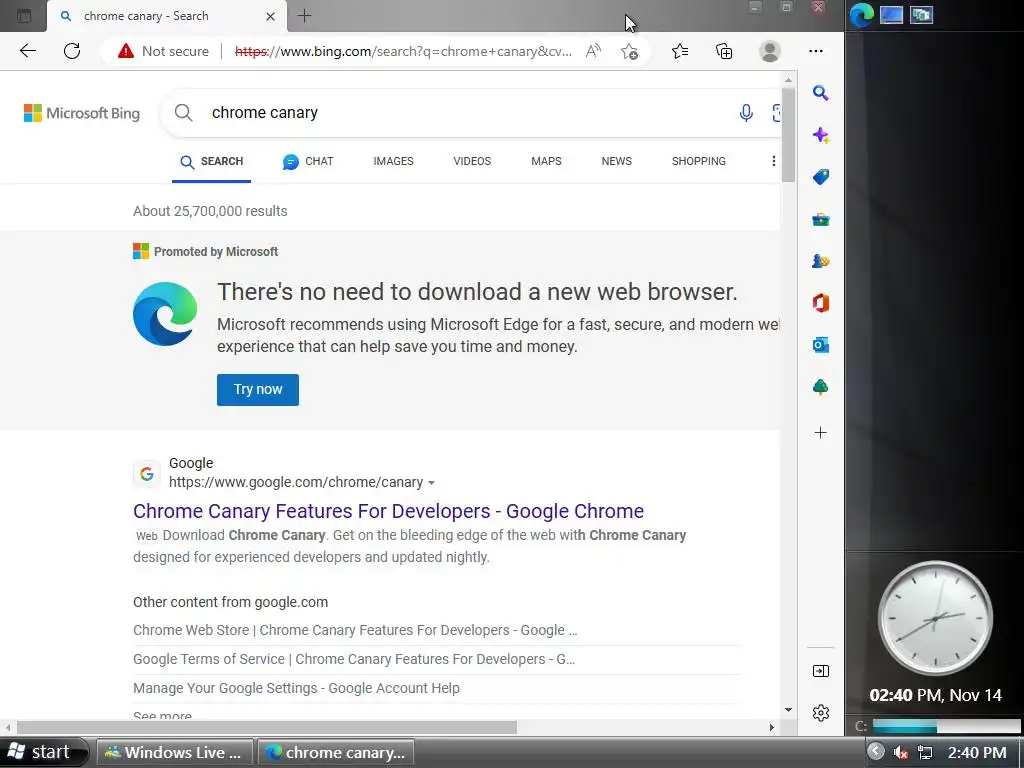Click the horizontal scrollbar thumb

[x=267, y=727]
